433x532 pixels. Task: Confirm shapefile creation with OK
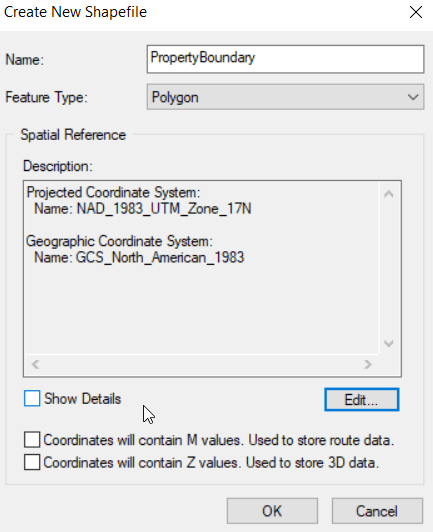(272, 511)
